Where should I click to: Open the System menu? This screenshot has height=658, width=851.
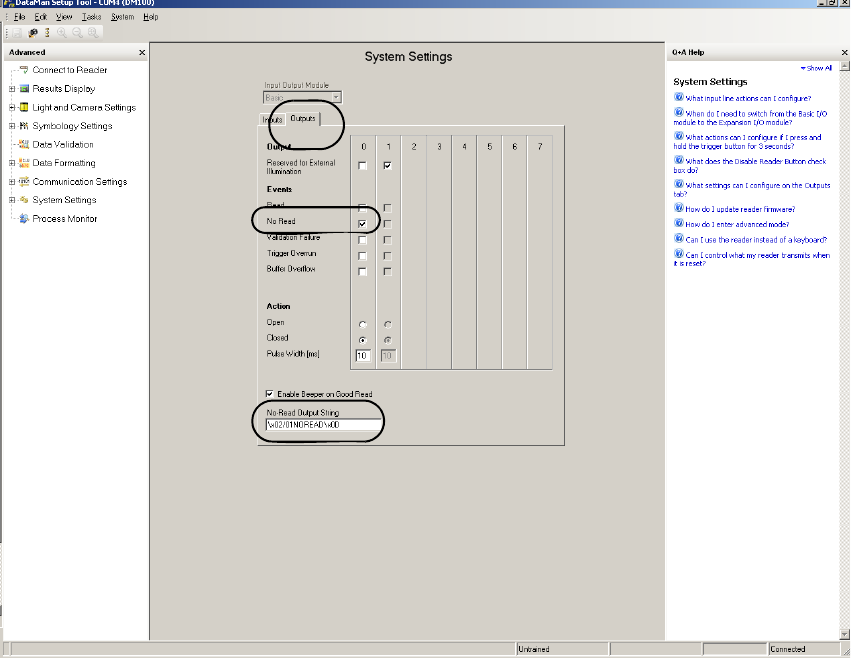(x=123, y=17)
